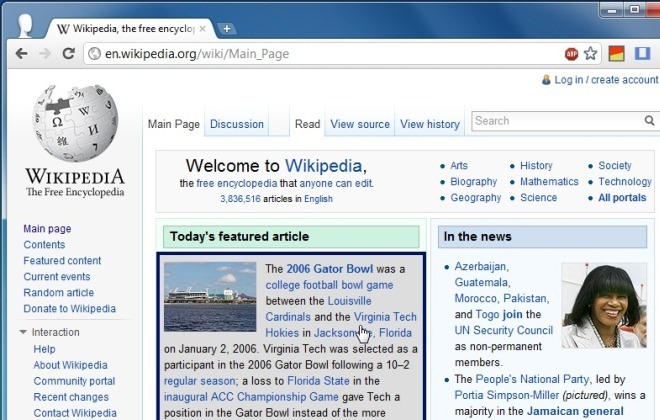Click the UN Security Council link
Screen dimensions: 660x420
(x=503, y=330)
